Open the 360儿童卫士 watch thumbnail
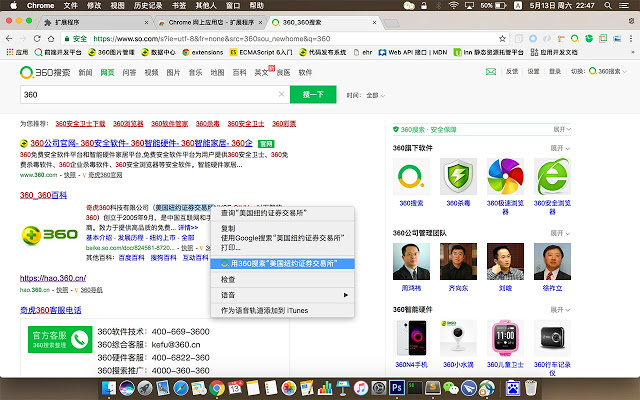Image resolution: width=640 pixels, height=400 pixels. tap(505, 338)
